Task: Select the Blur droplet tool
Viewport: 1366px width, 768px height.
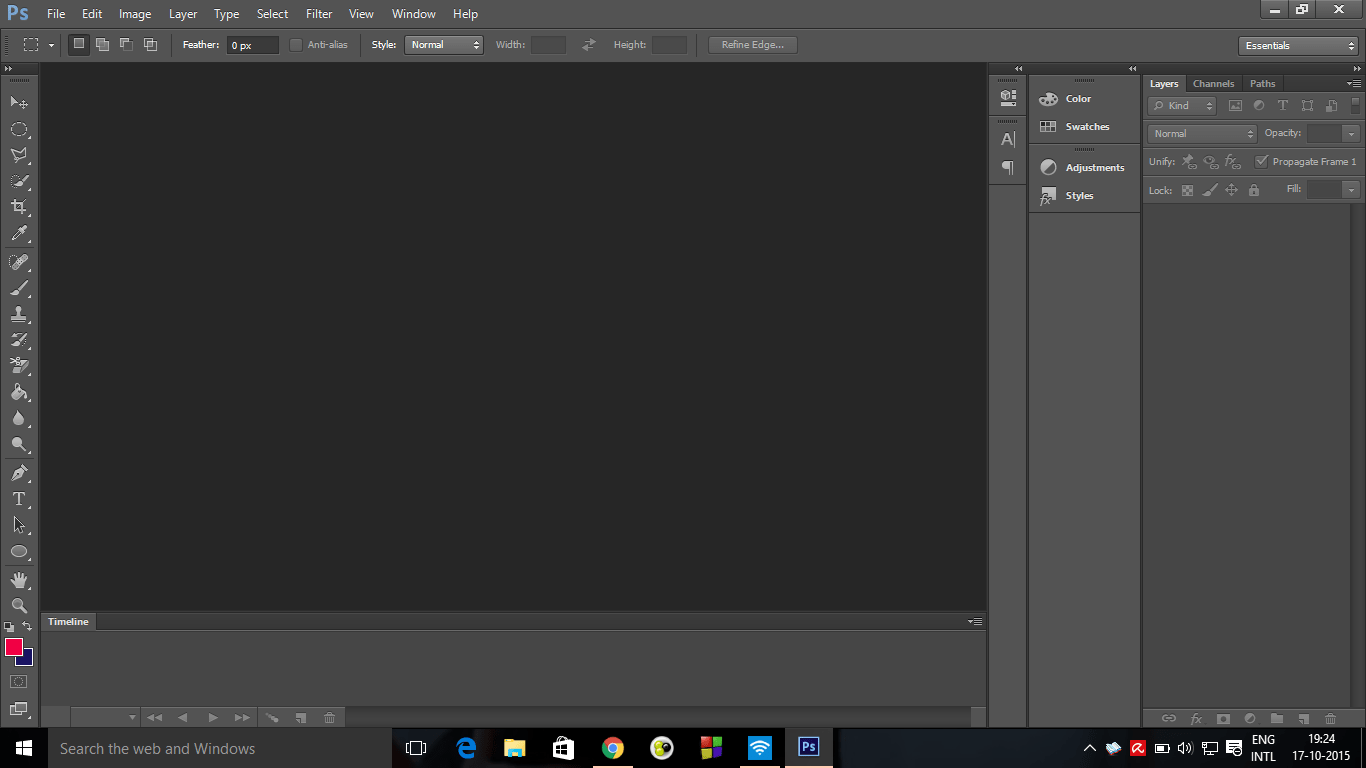Action: (x=19, y=418)
